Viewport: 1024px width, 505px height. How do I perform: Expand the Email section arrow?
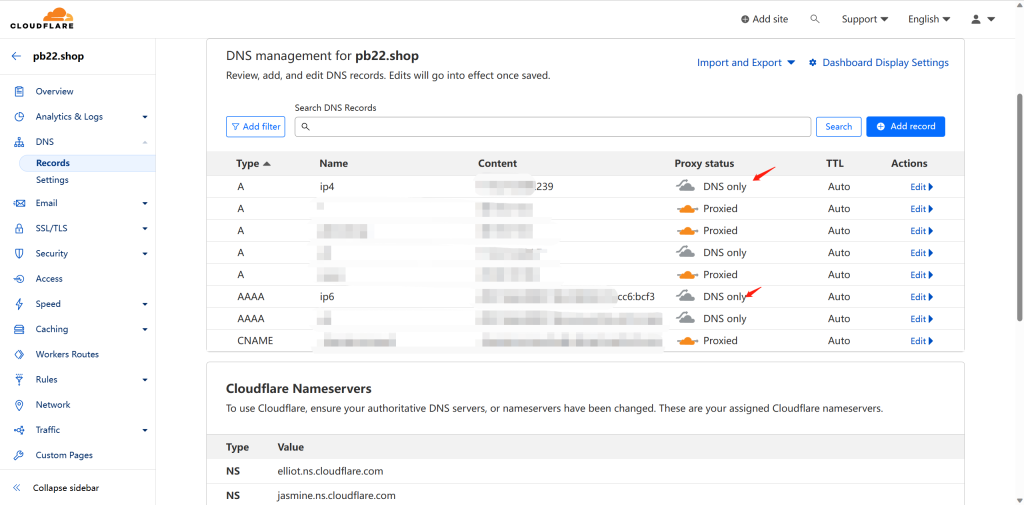pyautogui.click(x=145, y=203)
